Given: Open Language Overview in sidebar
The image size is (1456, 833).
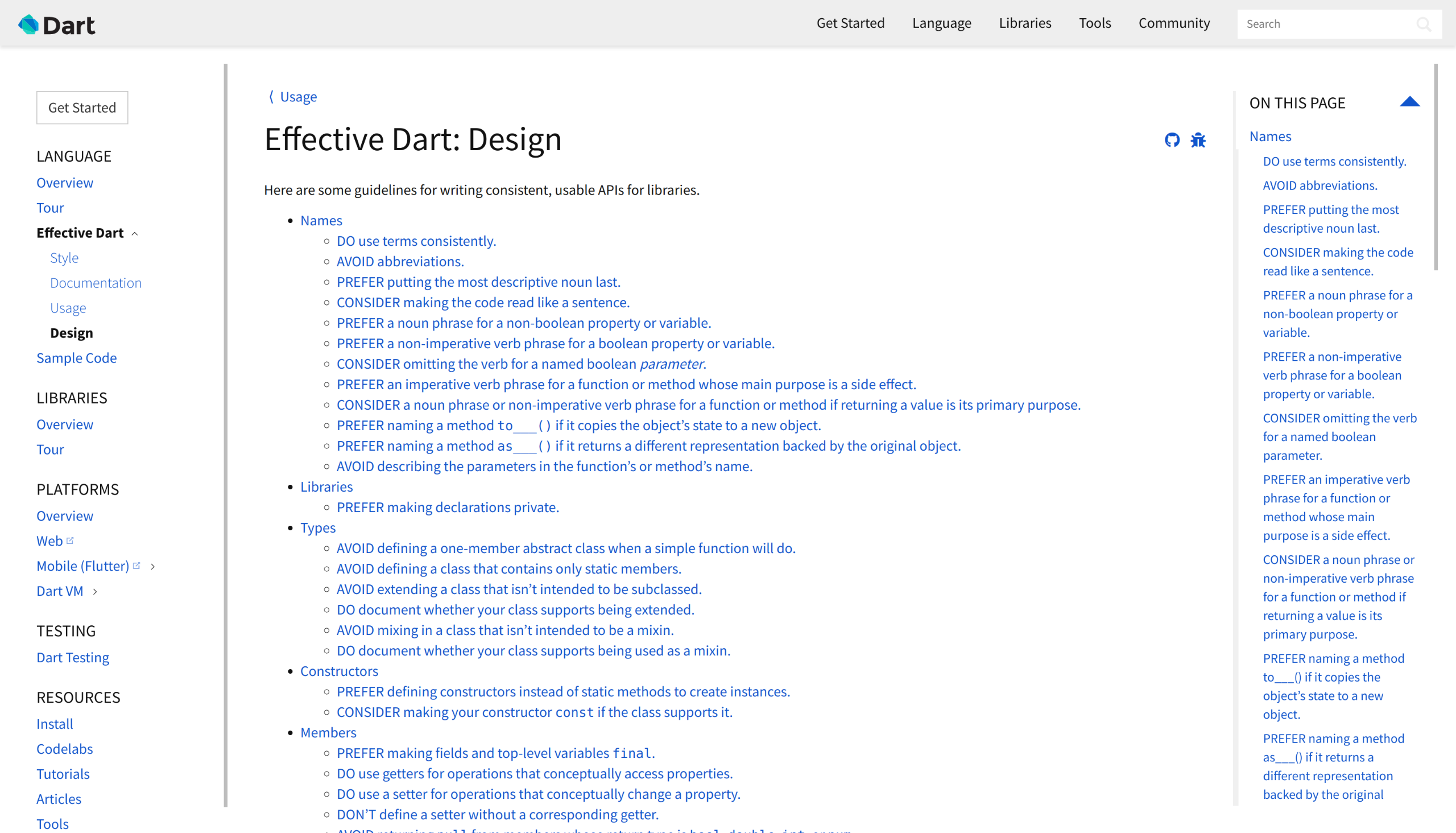Looking at the screenshot, I should tap(65, 183).
